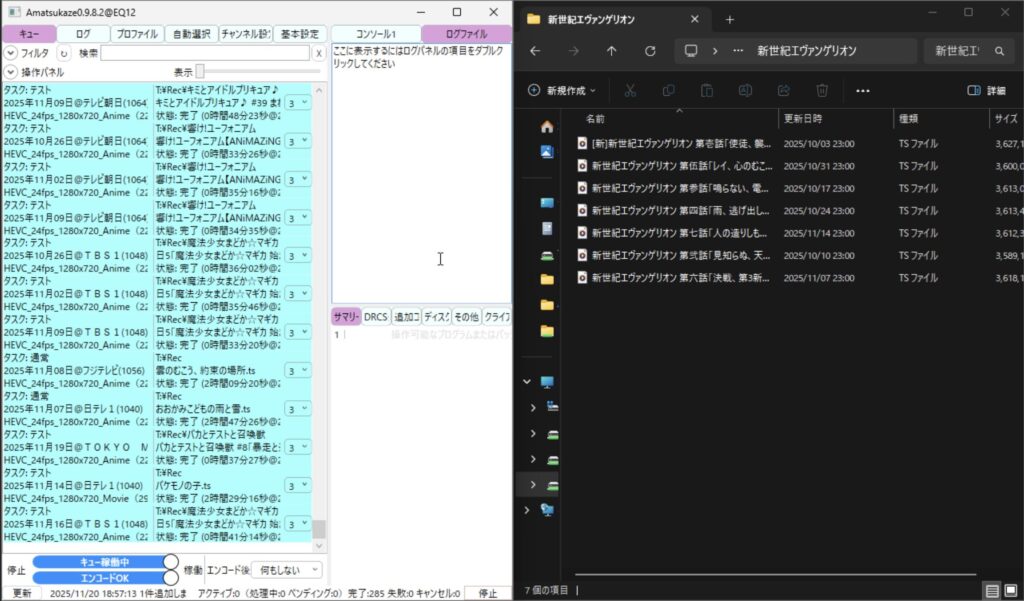The width and height of the screenshot is (1024, 601).
Task: Open the 新規作成 menu button
Action: [561, 90]
